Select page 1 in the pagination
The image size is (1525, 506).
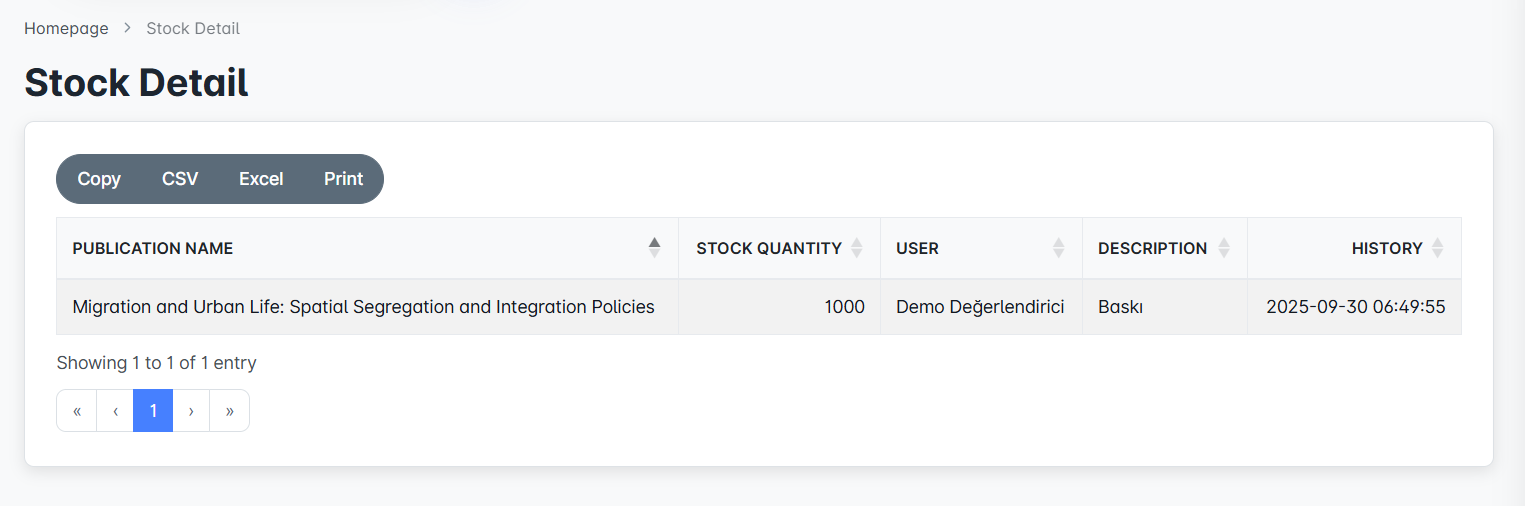[153, 411]
